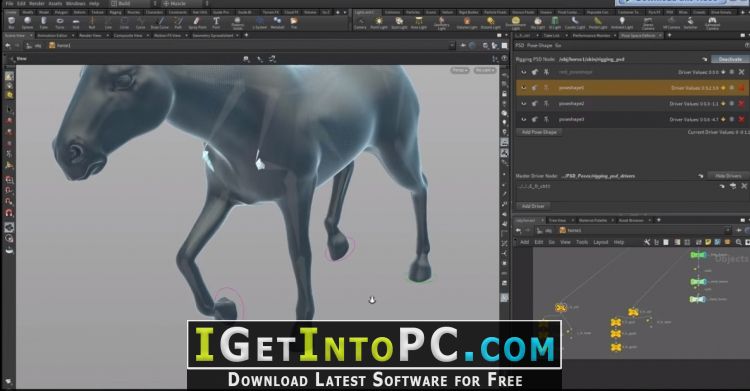Open the Scene View tab dropdown arrow

pos(31,35)
